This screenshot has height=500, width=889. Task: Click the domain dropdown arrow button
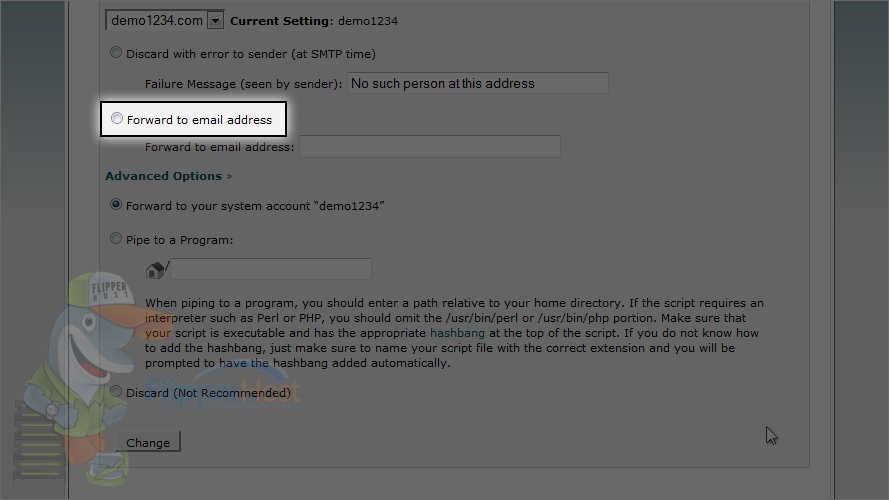click(x=215, y=21)
